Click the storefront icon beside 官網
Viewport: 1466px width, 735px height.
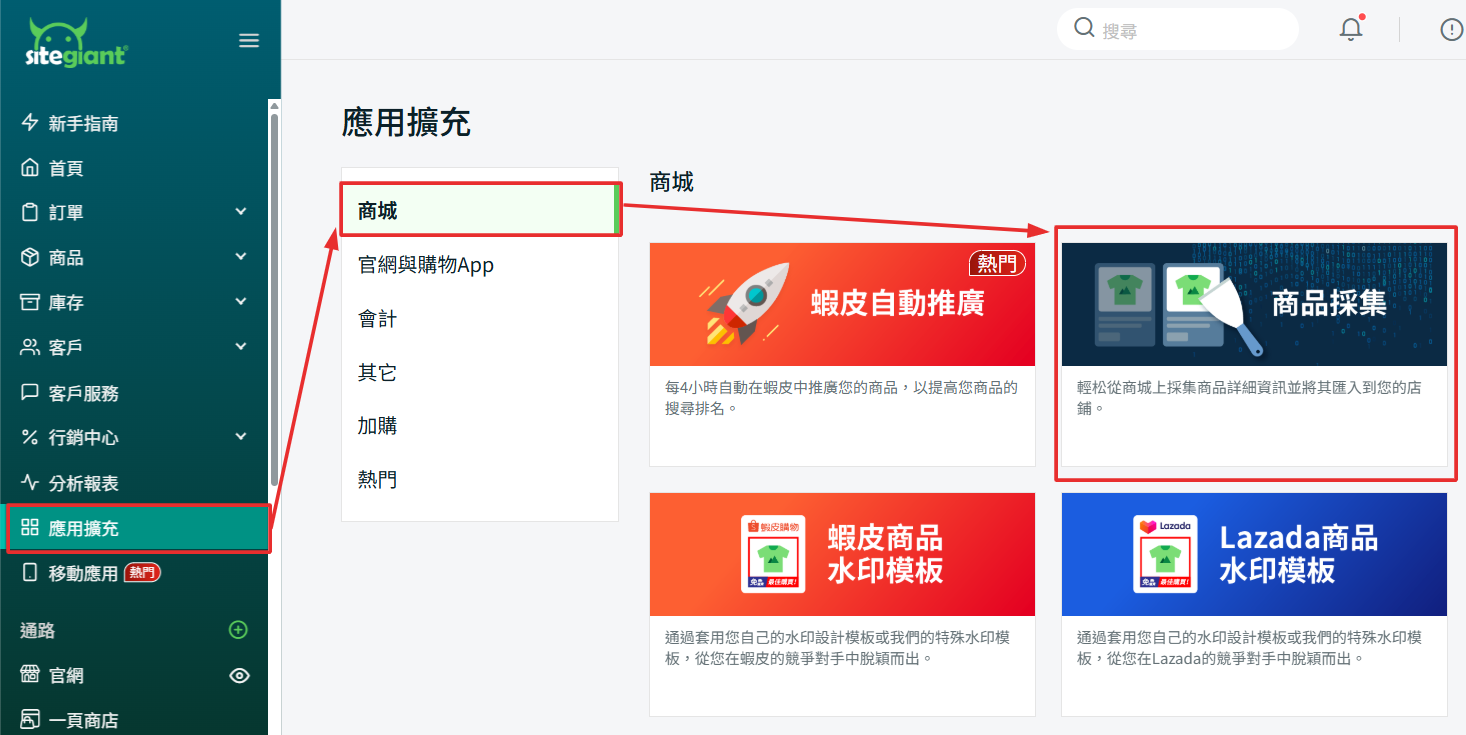pos(30,675)
